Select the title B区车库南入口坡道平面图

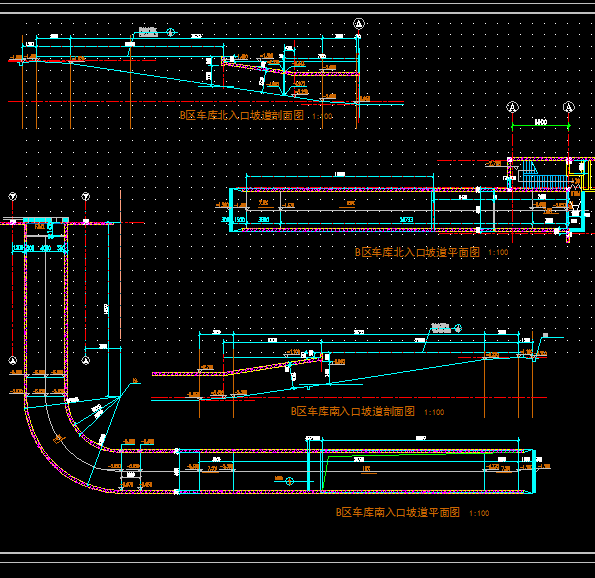[398, 512]
